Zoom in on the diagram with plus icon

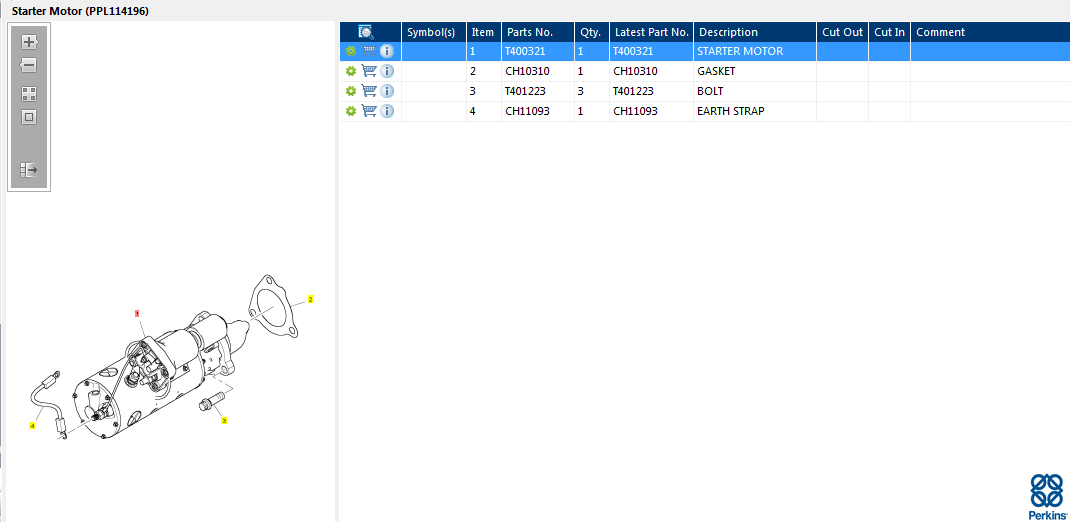[x=29, y=42]
